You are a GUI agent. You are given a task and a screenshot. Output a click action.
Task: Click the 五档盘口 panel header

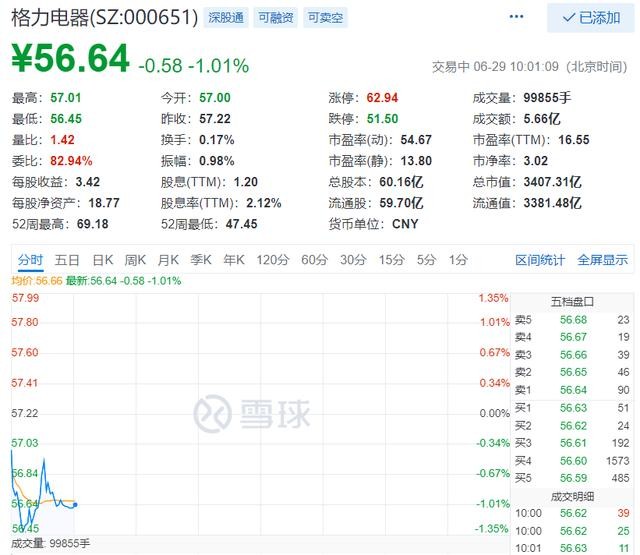[x=572, y=302]
